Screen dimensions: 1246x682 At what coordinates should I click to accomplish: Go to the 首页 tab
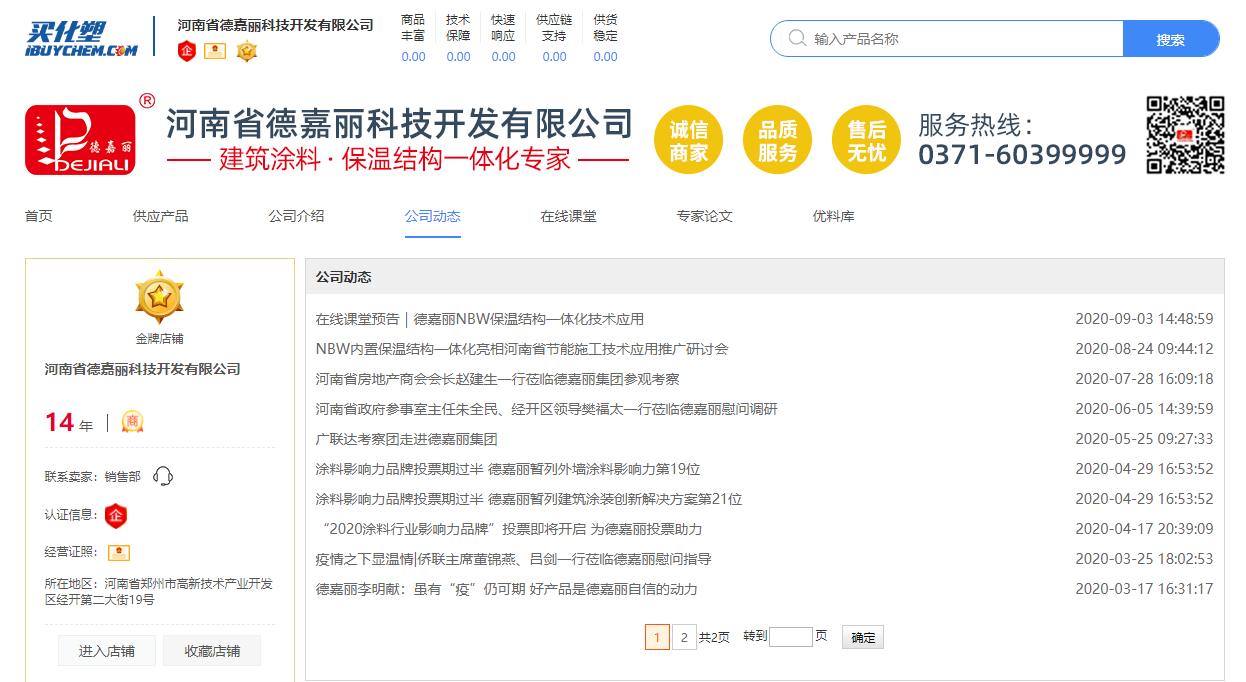39,216
